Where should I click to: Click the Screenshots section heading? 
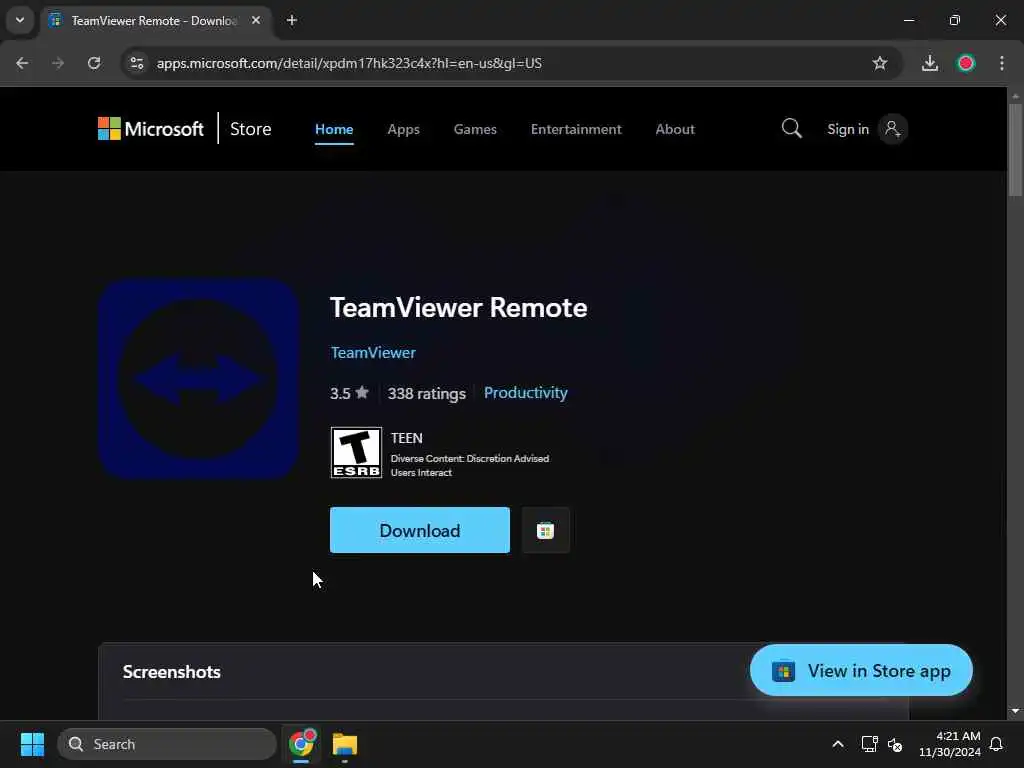point(172,672)
